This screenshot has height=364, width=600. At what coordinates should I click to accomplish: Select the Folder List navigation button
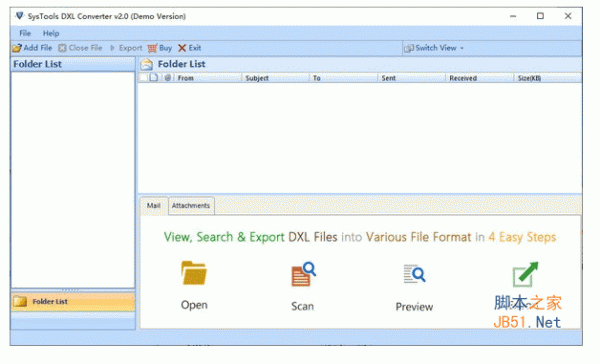point(73,302)
